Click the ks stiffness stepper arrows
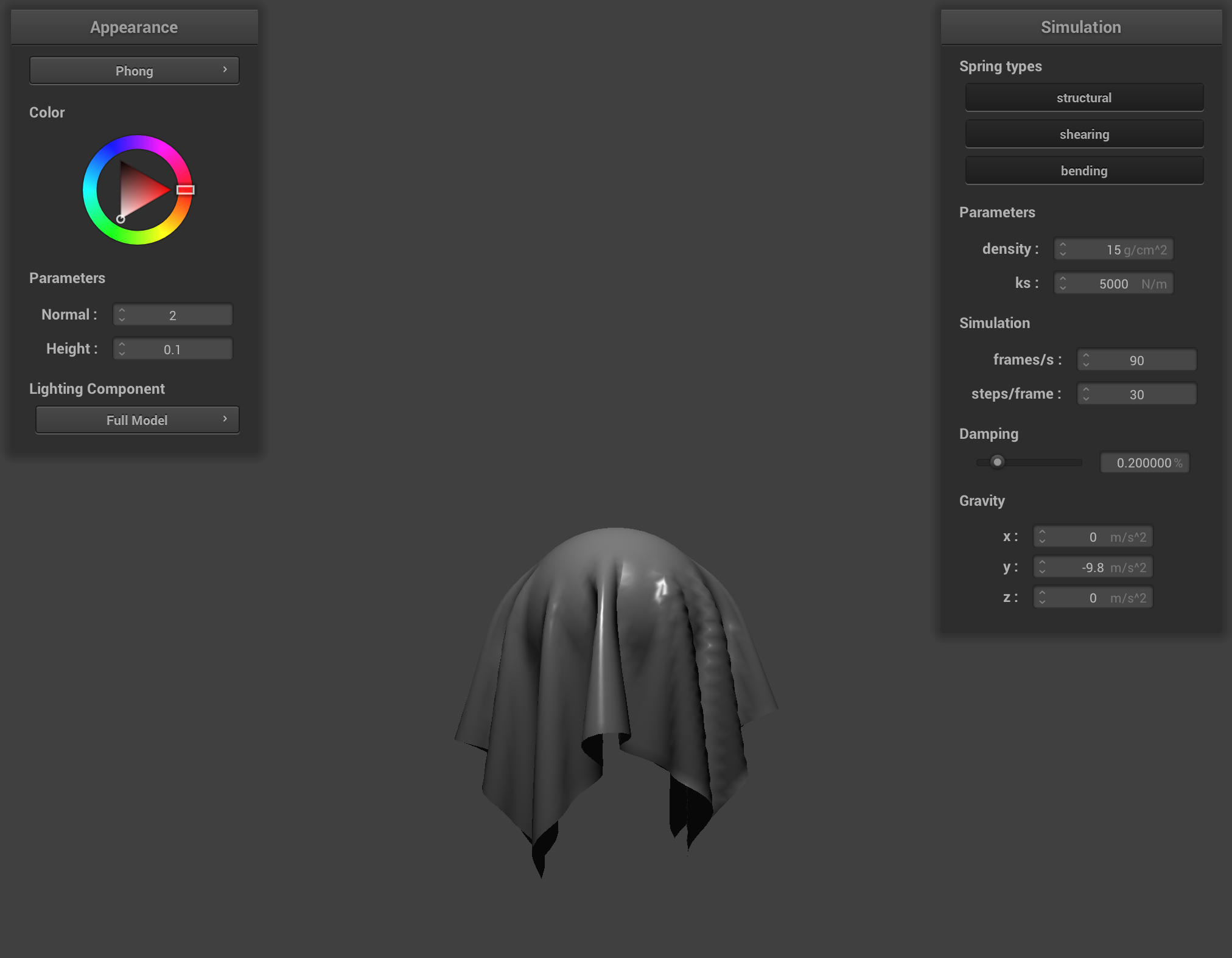 (1063, 283)
